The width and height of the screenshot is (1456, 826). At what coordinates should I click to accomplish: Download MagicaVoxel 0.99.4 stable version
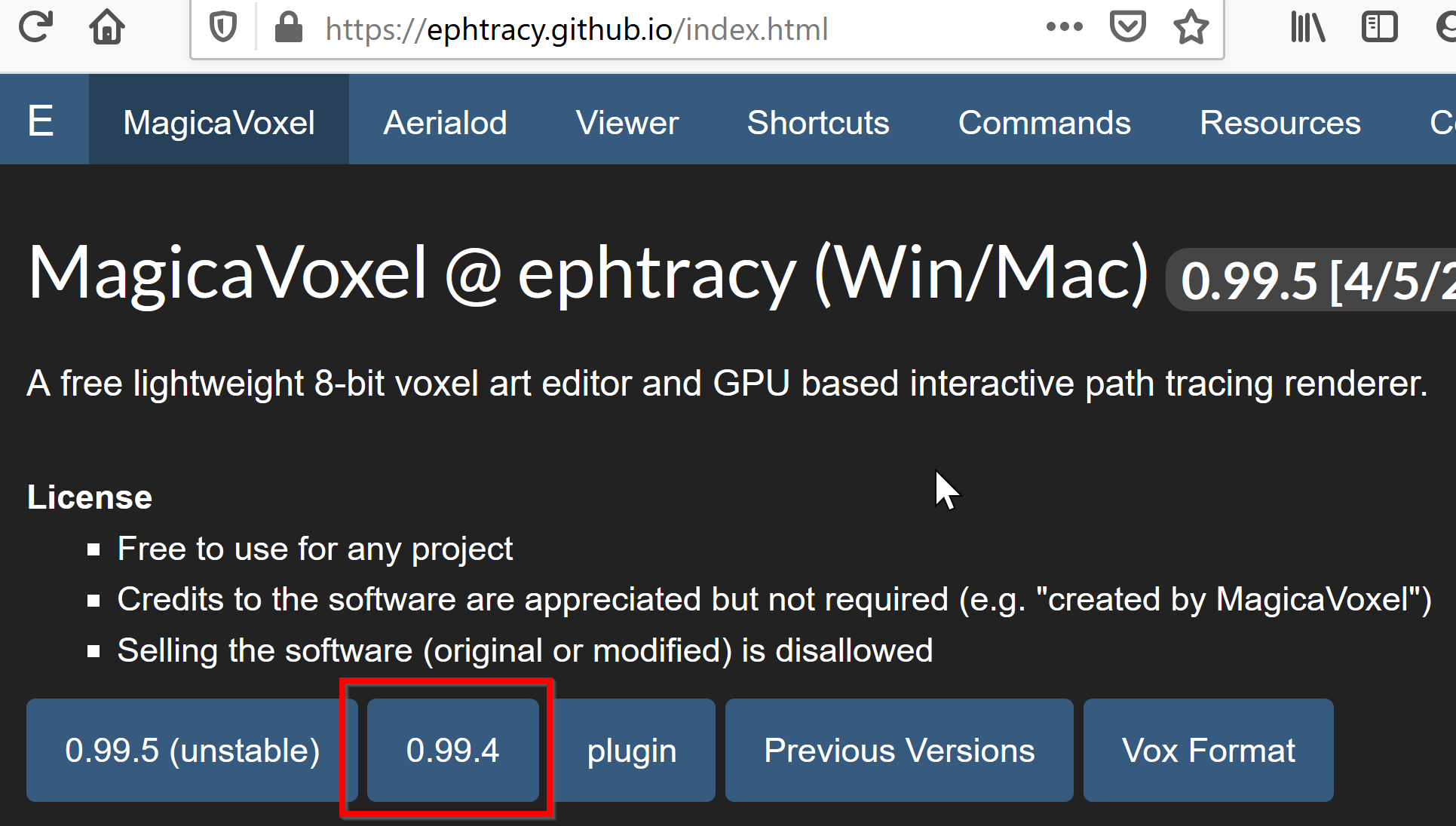(x=451, y=751)
